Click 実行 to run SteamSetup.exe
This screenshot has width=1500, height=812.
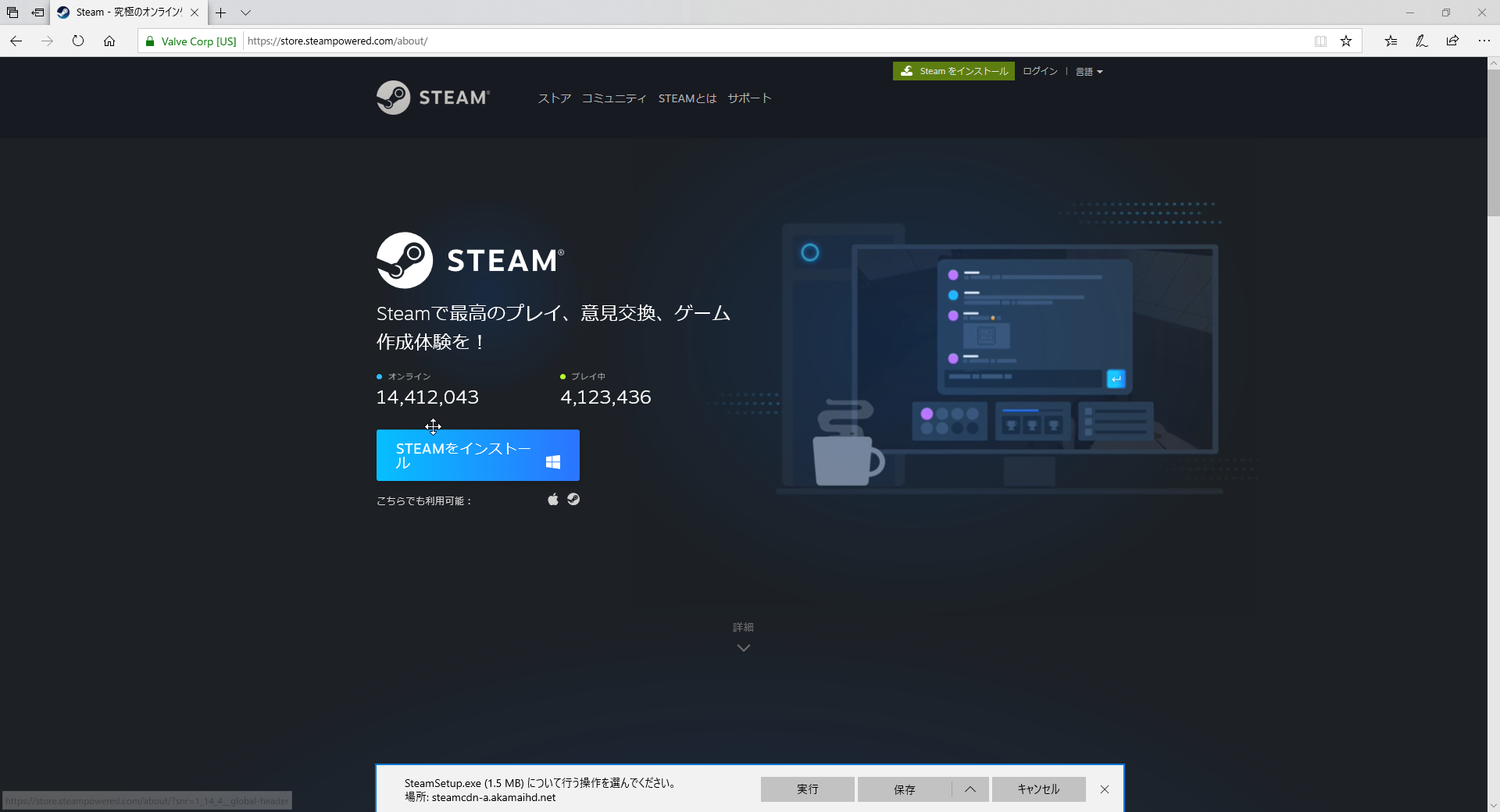coord(808,789)
